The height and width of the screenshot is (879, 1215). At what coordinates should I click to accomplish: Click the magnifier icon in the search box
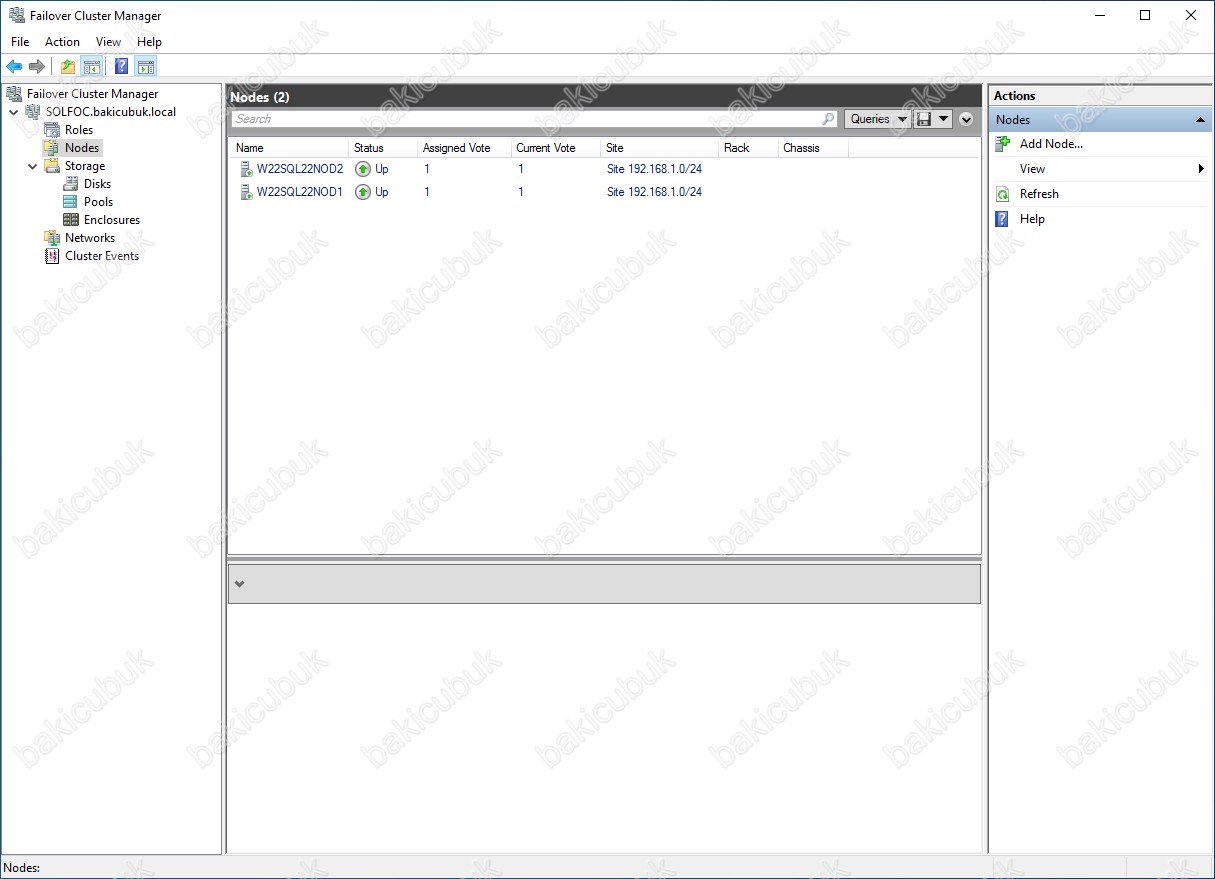(828, 119)
